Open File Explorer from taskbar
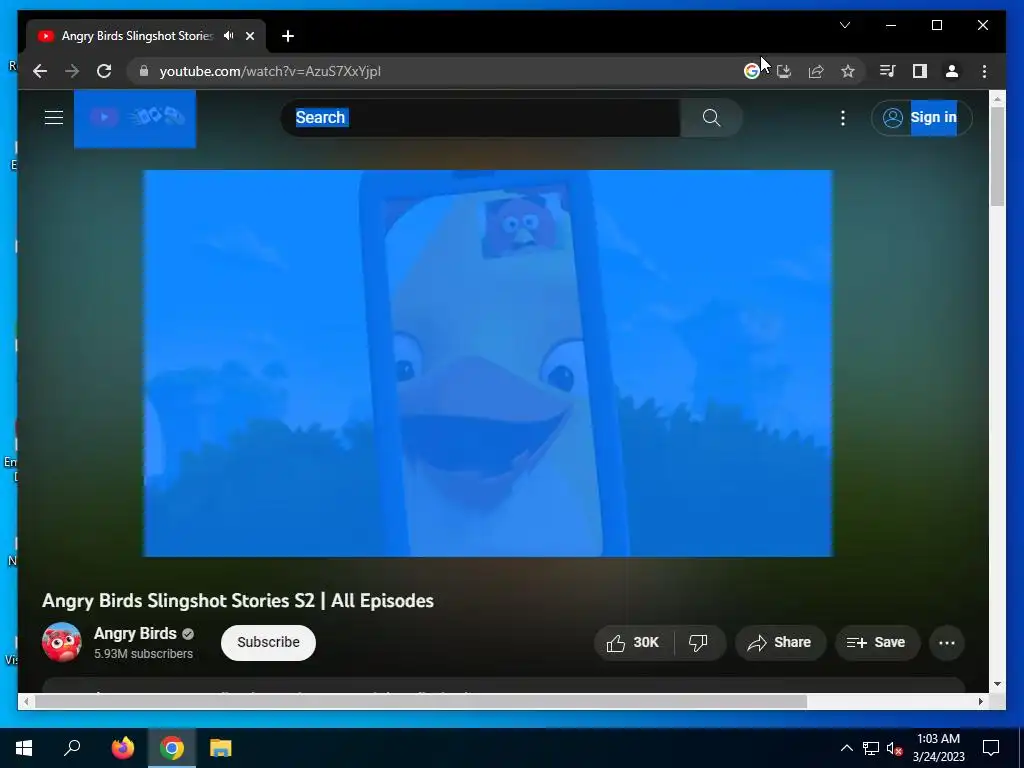Screen dimensions: 1024x768 click(x=221, y=748)
